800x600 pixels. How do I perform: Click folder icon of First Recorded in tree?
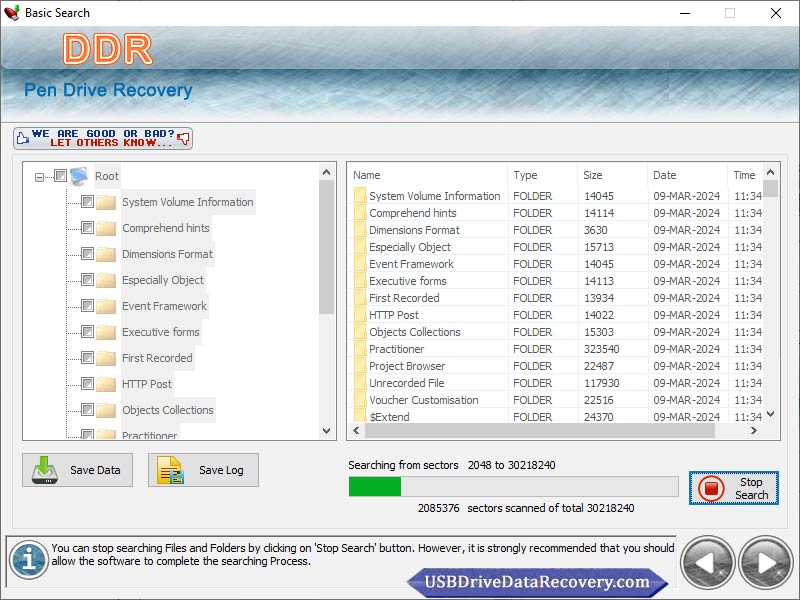tap(106, 358)
